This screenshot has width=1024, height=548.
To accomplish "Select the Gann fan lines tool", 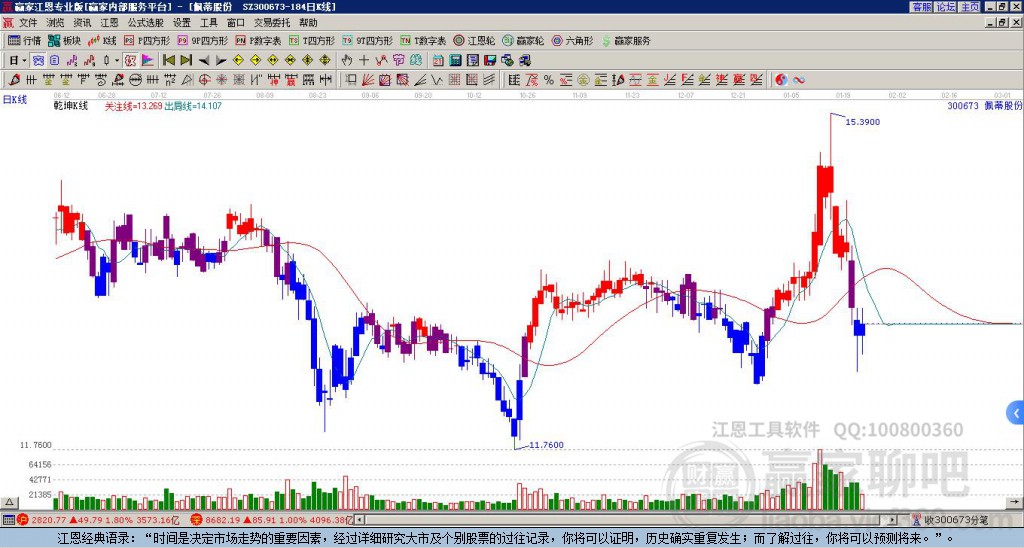I will click(x=368, y=80).
